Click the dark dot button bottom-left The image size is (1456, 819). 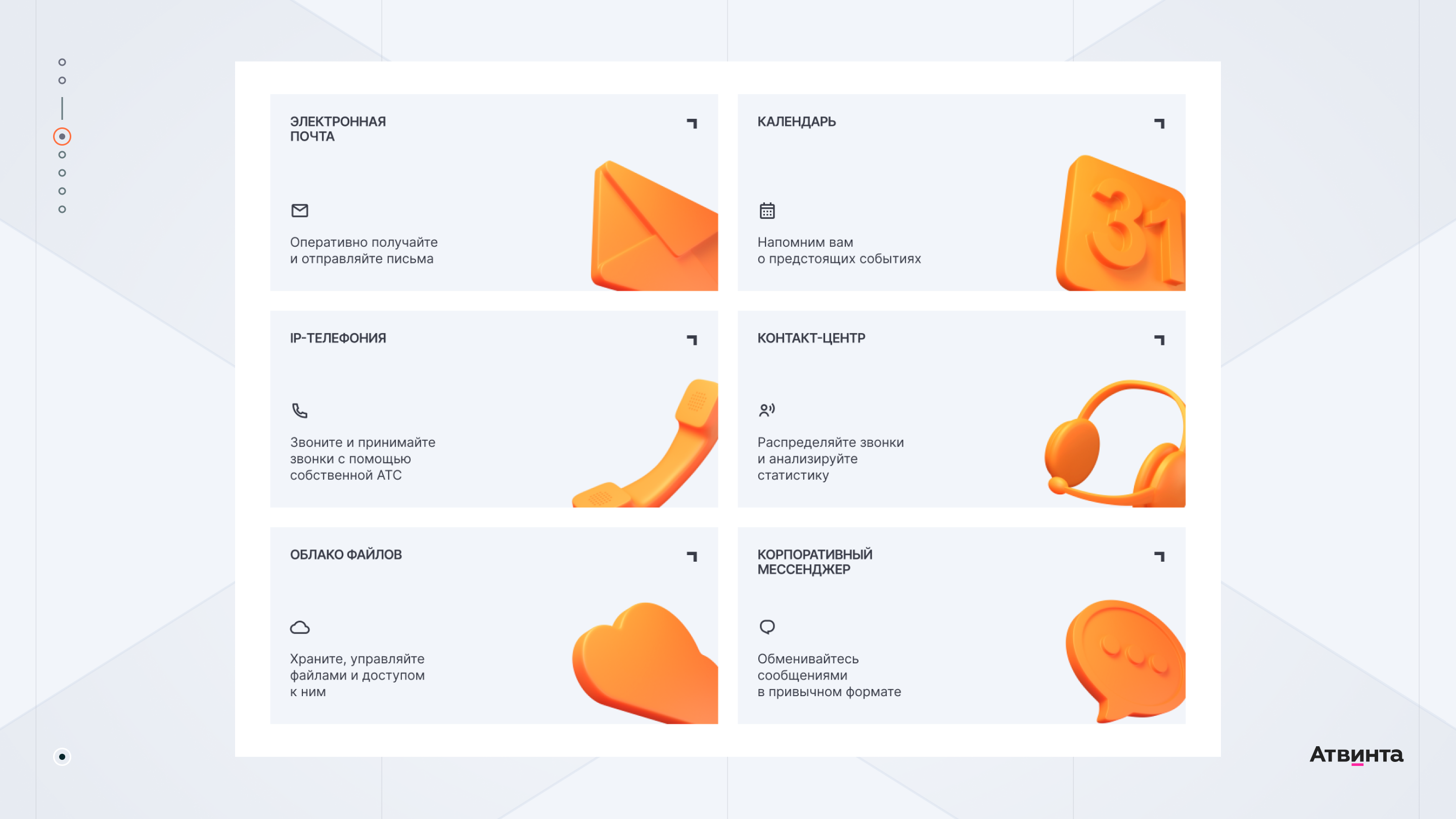62,757
